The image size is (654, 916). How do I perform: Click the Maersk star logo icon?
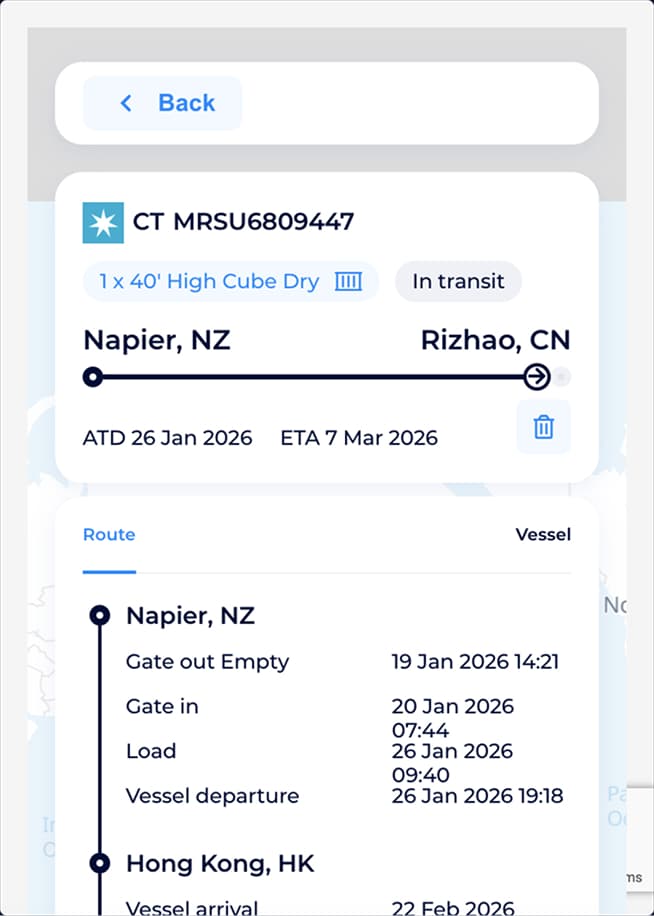point(103,222)
